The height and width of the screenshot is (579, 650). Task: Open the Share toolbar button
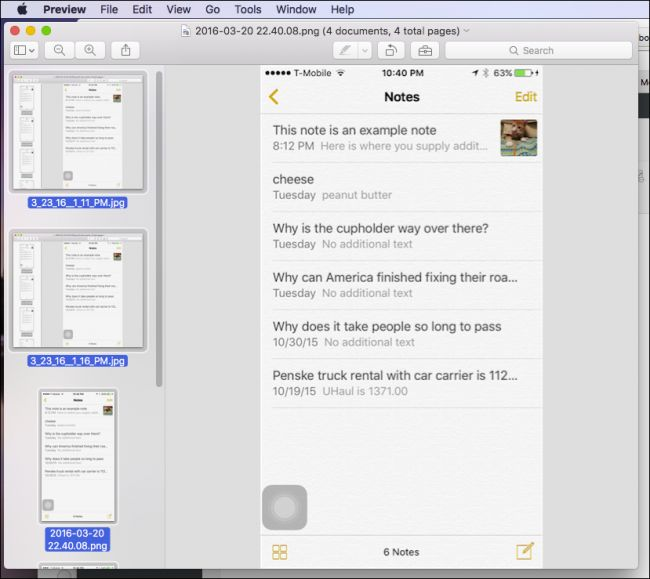pyautogui.click(x=126, y=51)
